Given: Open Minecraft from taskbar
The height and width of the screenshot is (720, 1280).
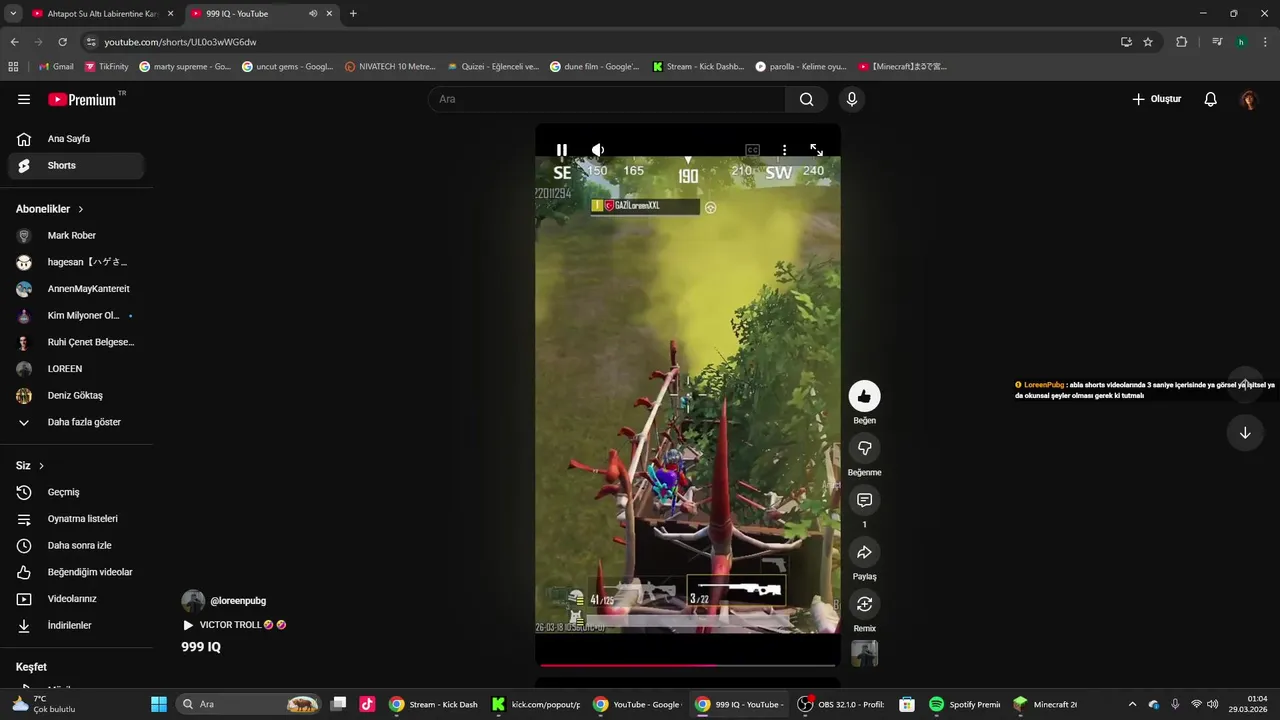Looking at the screenshot, I should 1044,704.
